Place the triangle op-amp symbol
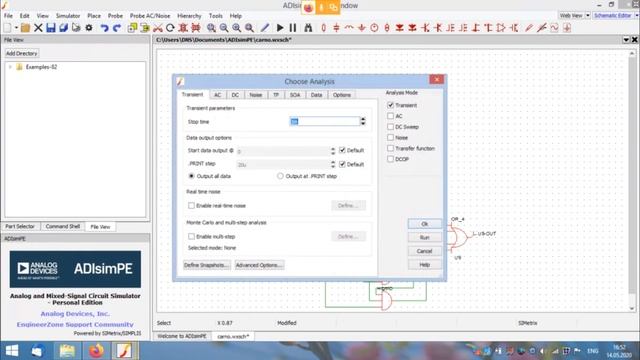Image resolution: width=640 pixels, height=360 pixels. coord(501,28)
